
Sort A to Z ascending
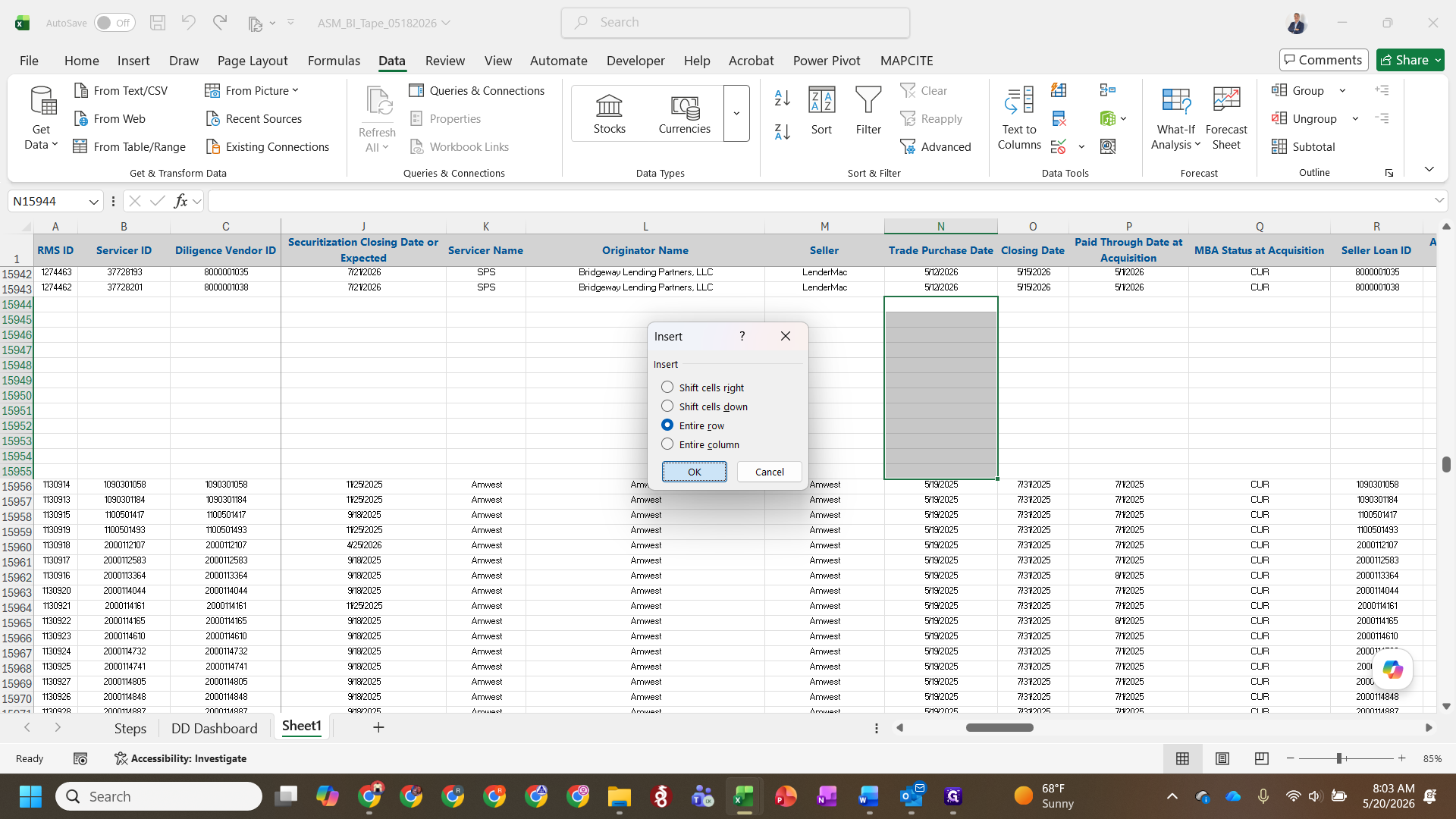click(x=783, y=98)
